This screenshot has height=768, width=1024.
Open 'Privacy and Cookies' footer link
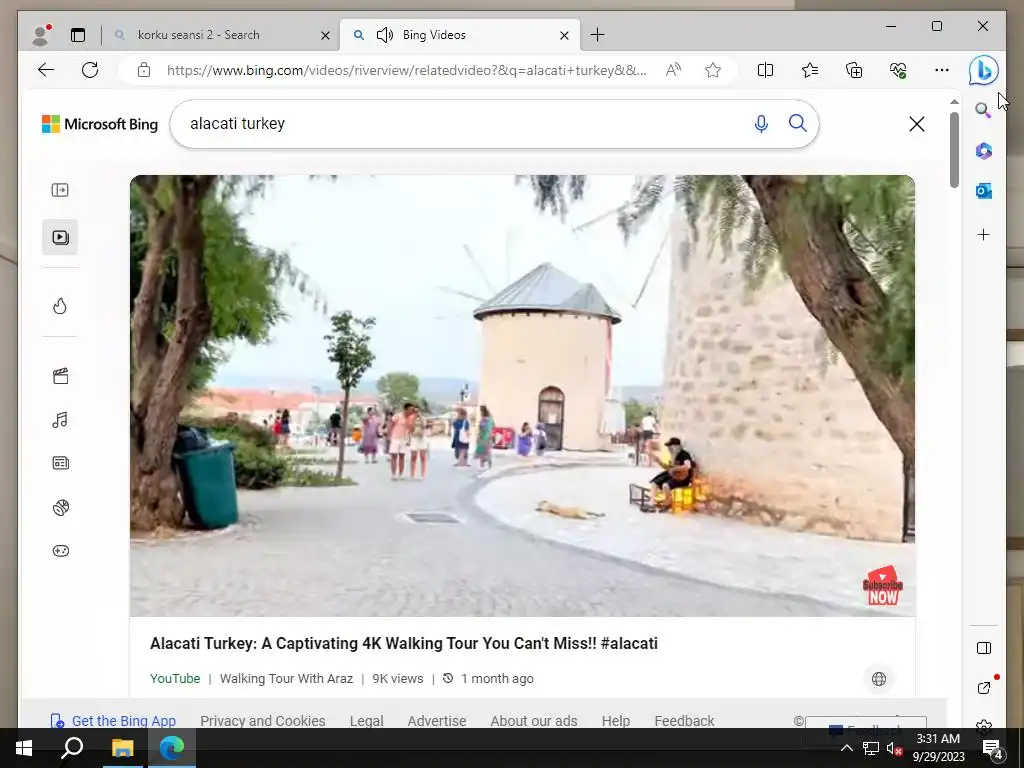pyautogui.click(x=263, y=721)
